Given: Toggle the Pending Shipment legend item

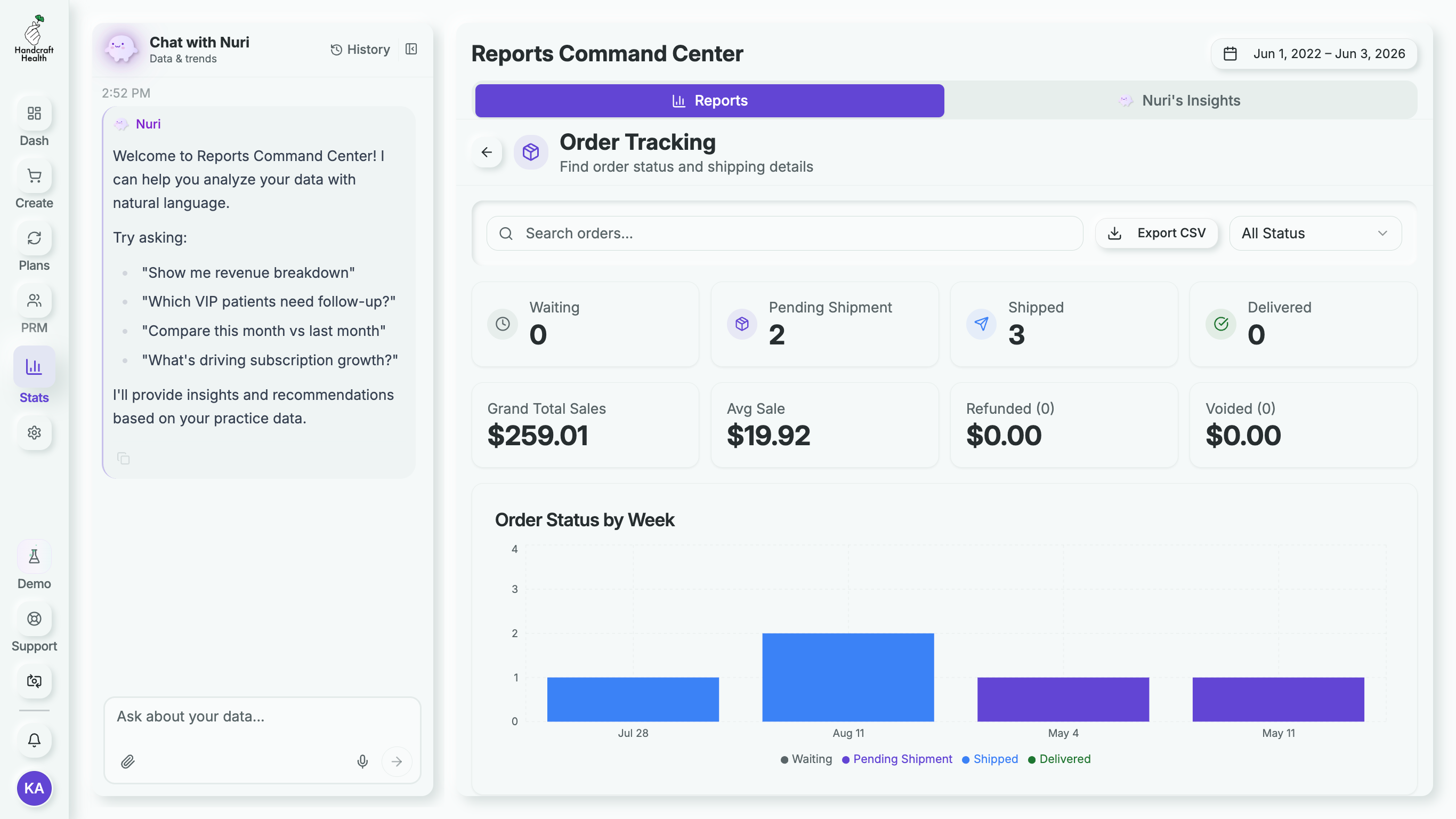Looking at the screenshot, I should pos(897,759).
